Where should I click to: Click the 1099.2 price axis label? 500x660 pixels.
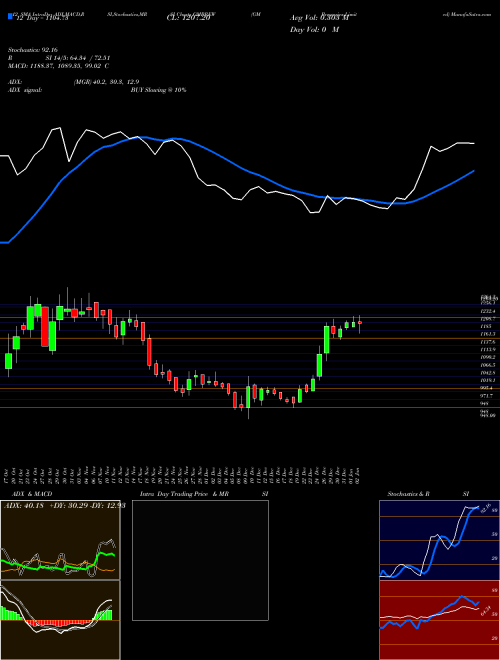point(487,357)
